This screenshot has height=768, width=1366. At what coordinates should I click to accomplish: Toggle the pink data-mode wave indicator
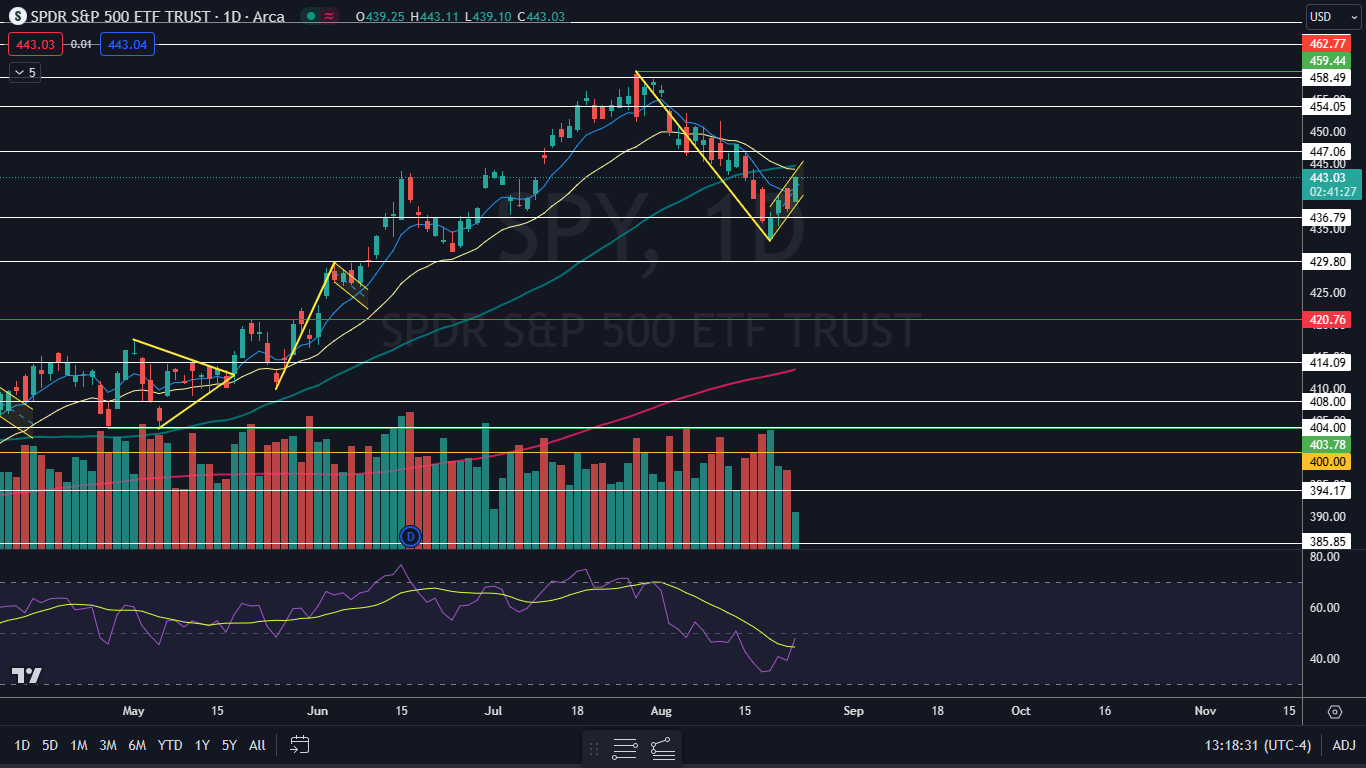tap(329, 16)
